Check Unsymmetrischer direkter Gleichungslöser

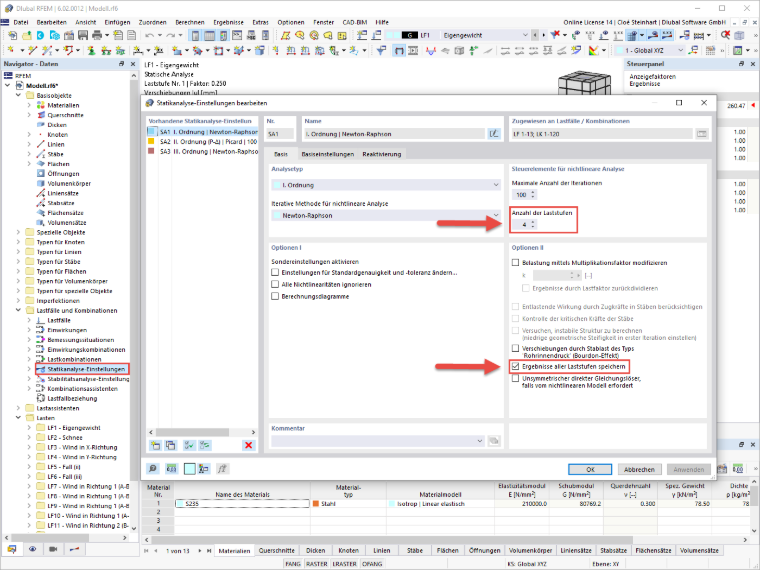(516, 379)
